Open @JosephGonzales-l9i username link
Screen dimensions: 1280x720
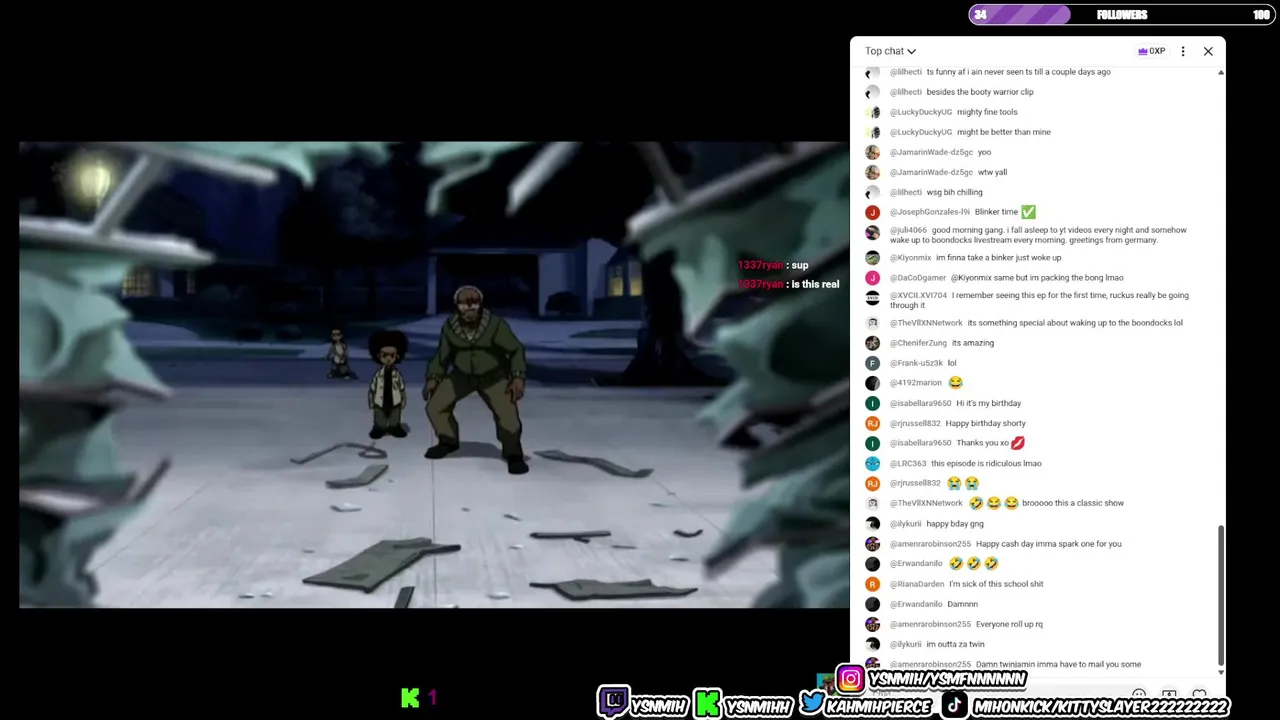(929, 212)
